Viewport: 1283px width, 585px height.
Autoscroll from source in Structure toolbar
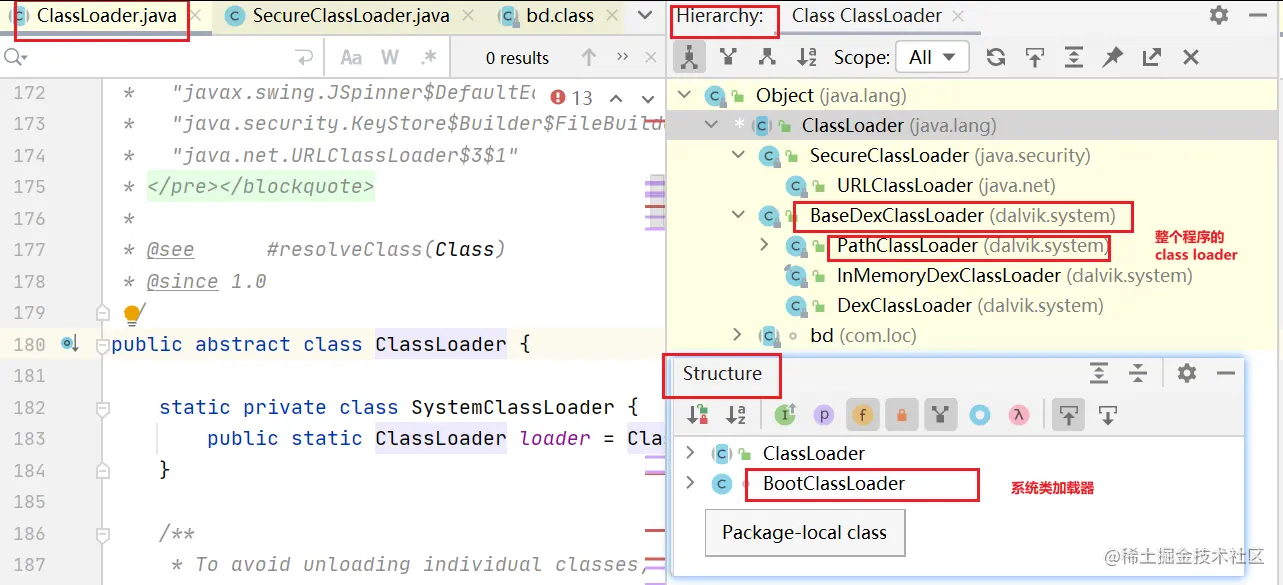coord(1107,414)
